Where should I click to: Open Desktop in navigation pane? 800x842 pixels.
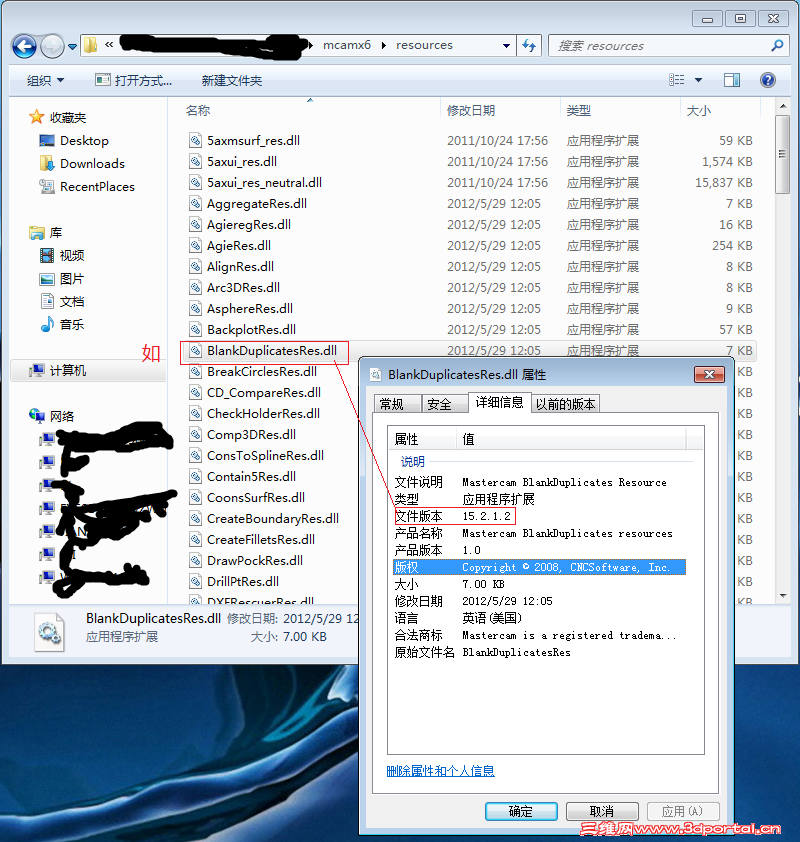click(84, 141)
